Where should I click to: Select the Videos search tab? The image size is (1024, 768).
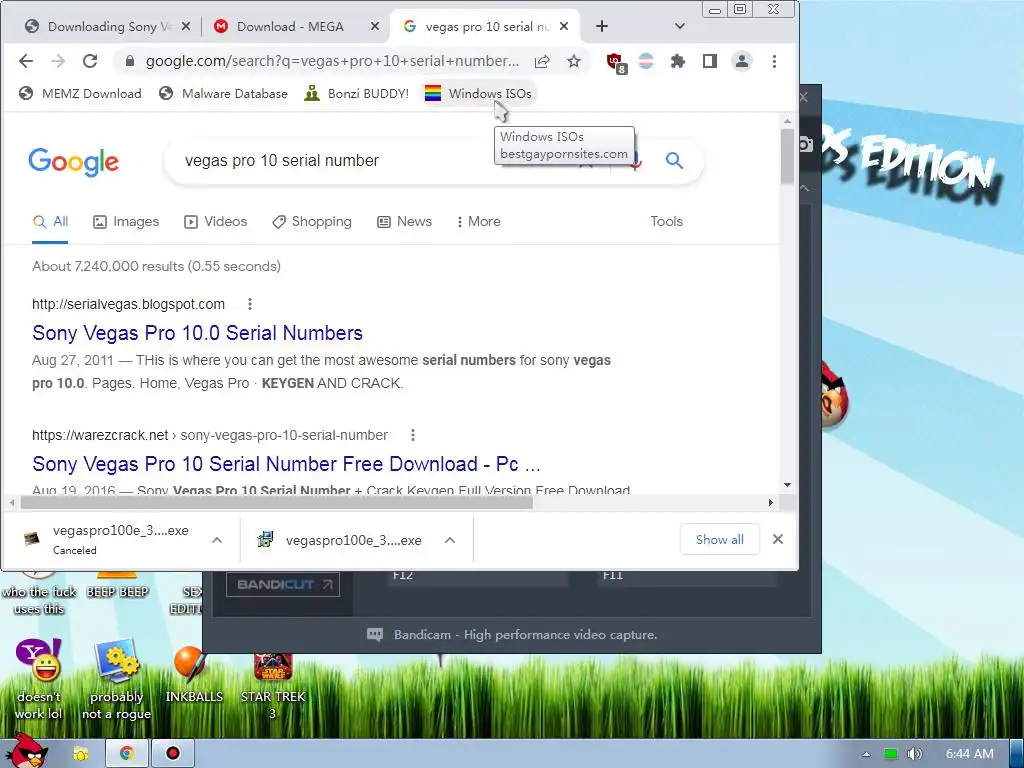pos(216,221)
